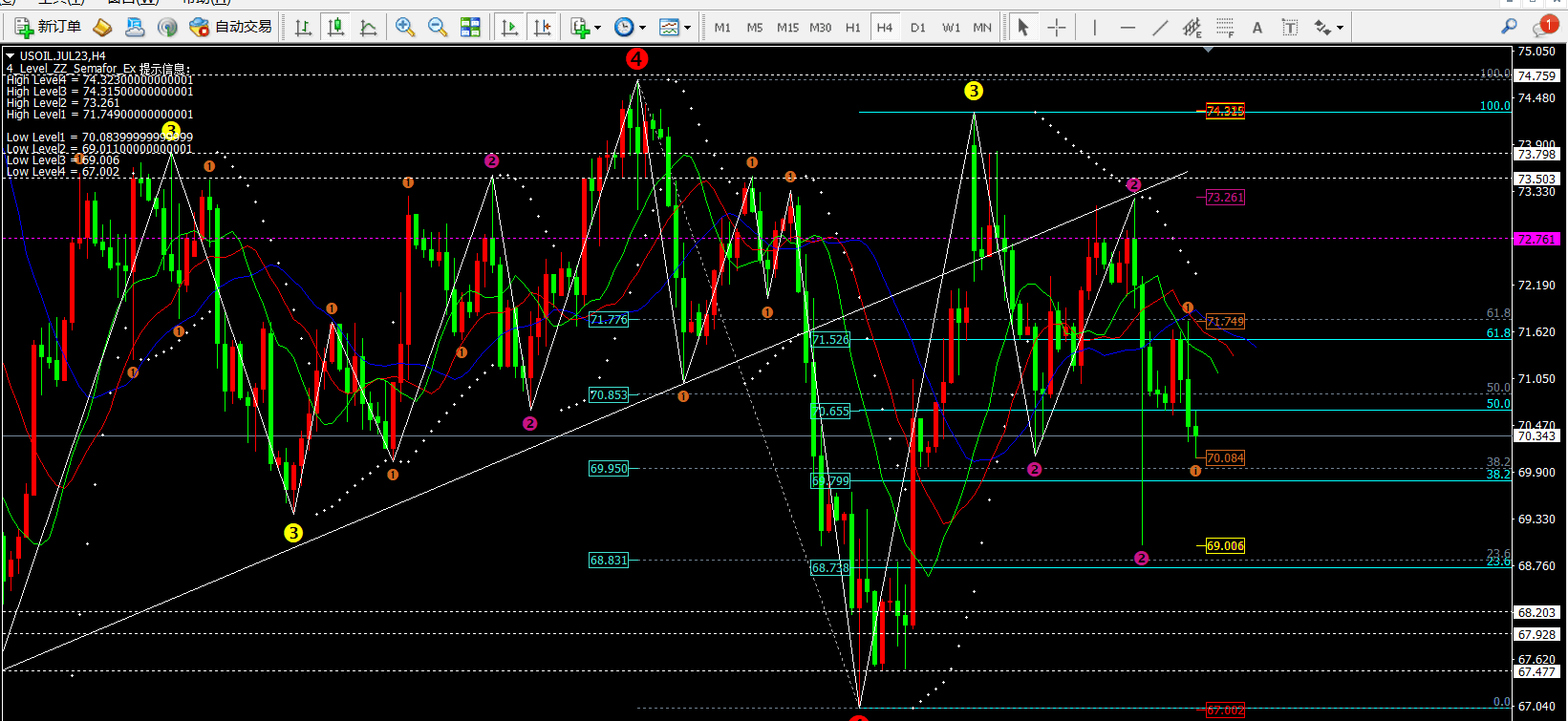The height and width of the screenshot is (721, 1568).
Task: Select the vertical line drawing tool
Action: (x=1095, y=28)
